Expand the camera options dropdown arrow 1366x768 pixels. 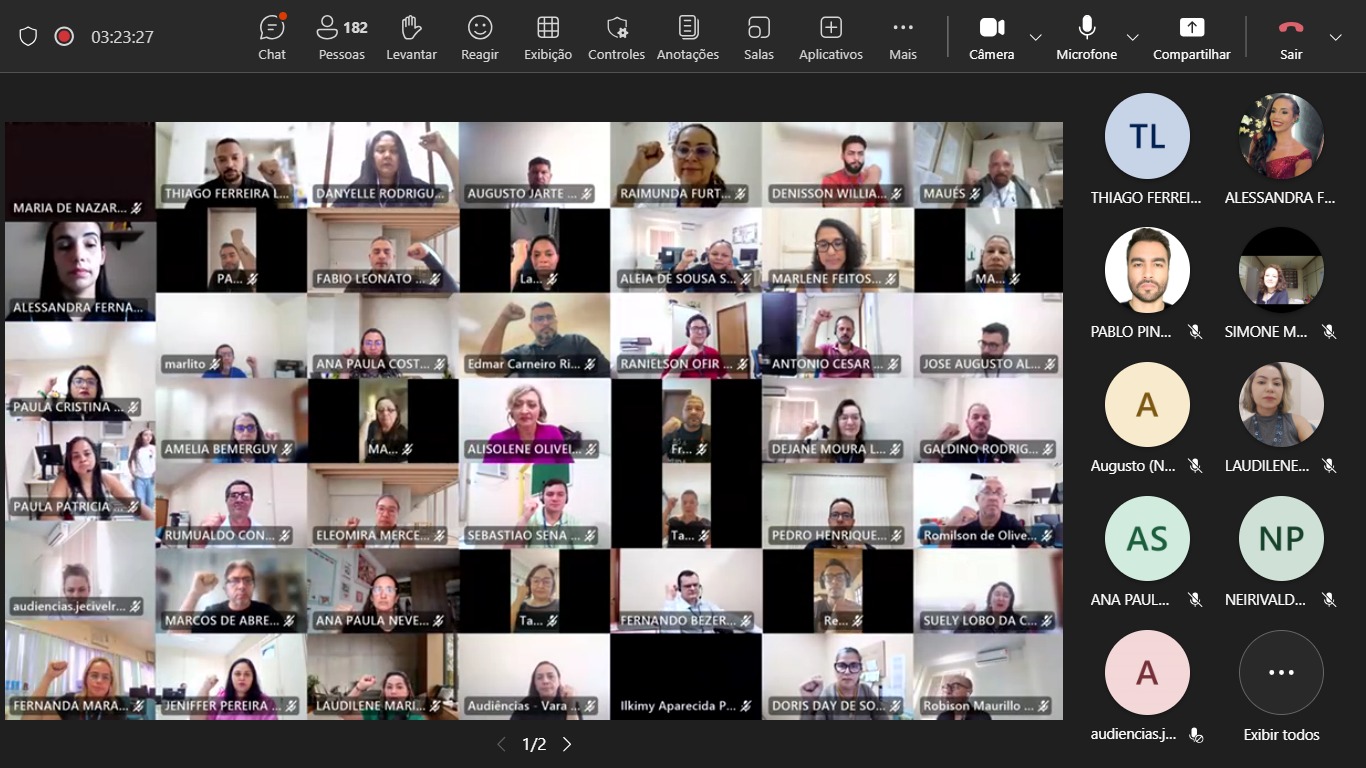1036,37
